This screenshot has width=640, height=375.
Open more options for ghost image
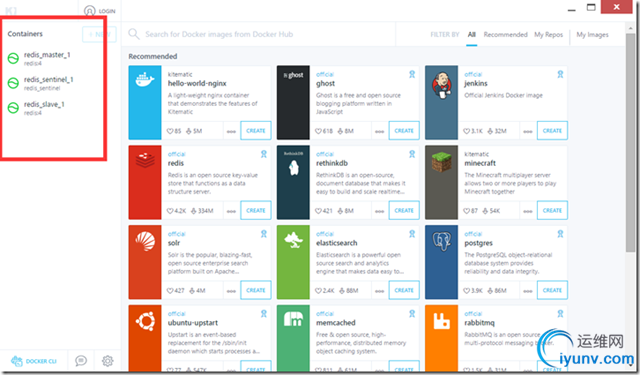(380, 131)
